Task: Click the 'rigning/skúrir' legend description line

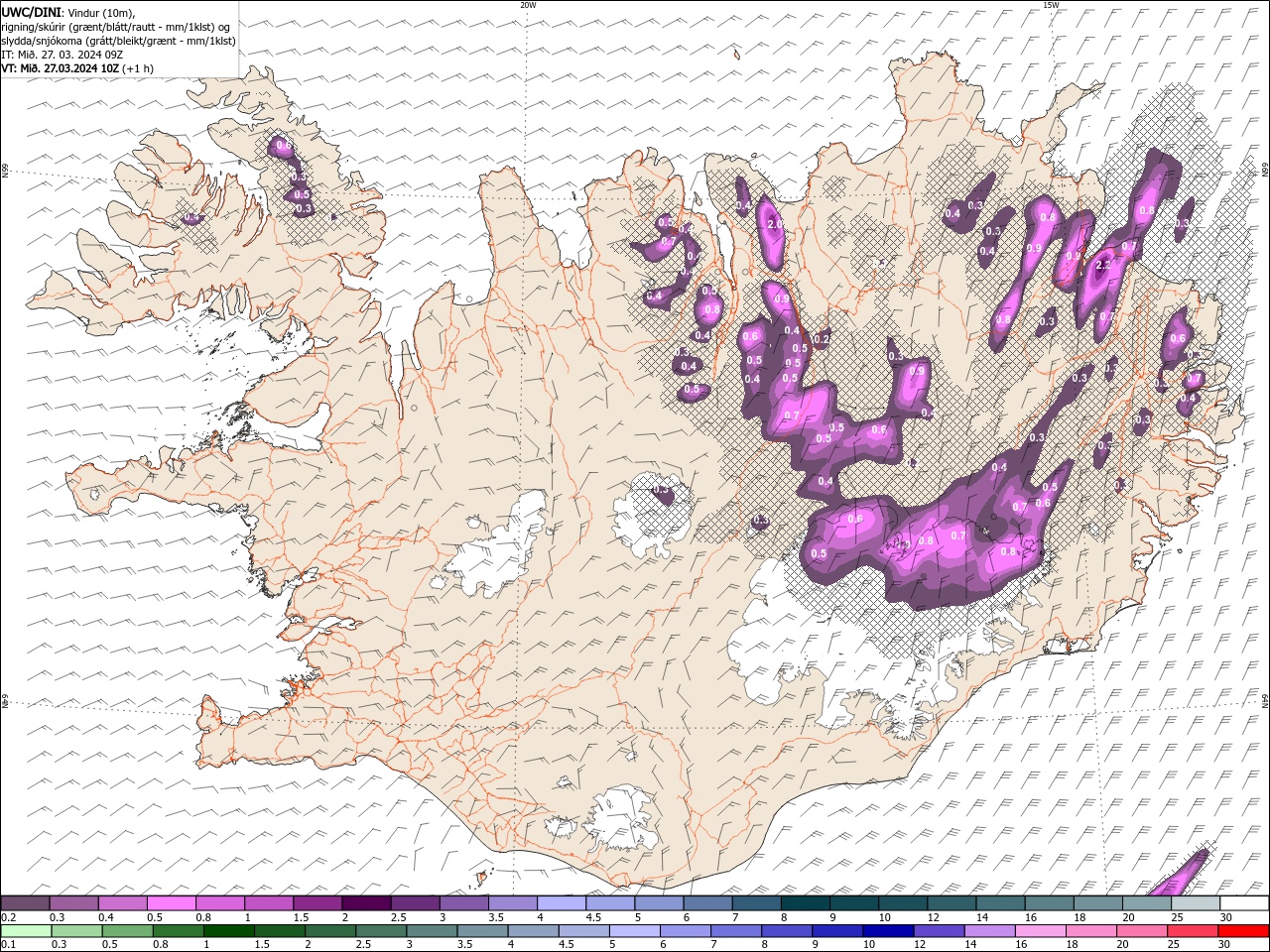Action: coord(116,27)
